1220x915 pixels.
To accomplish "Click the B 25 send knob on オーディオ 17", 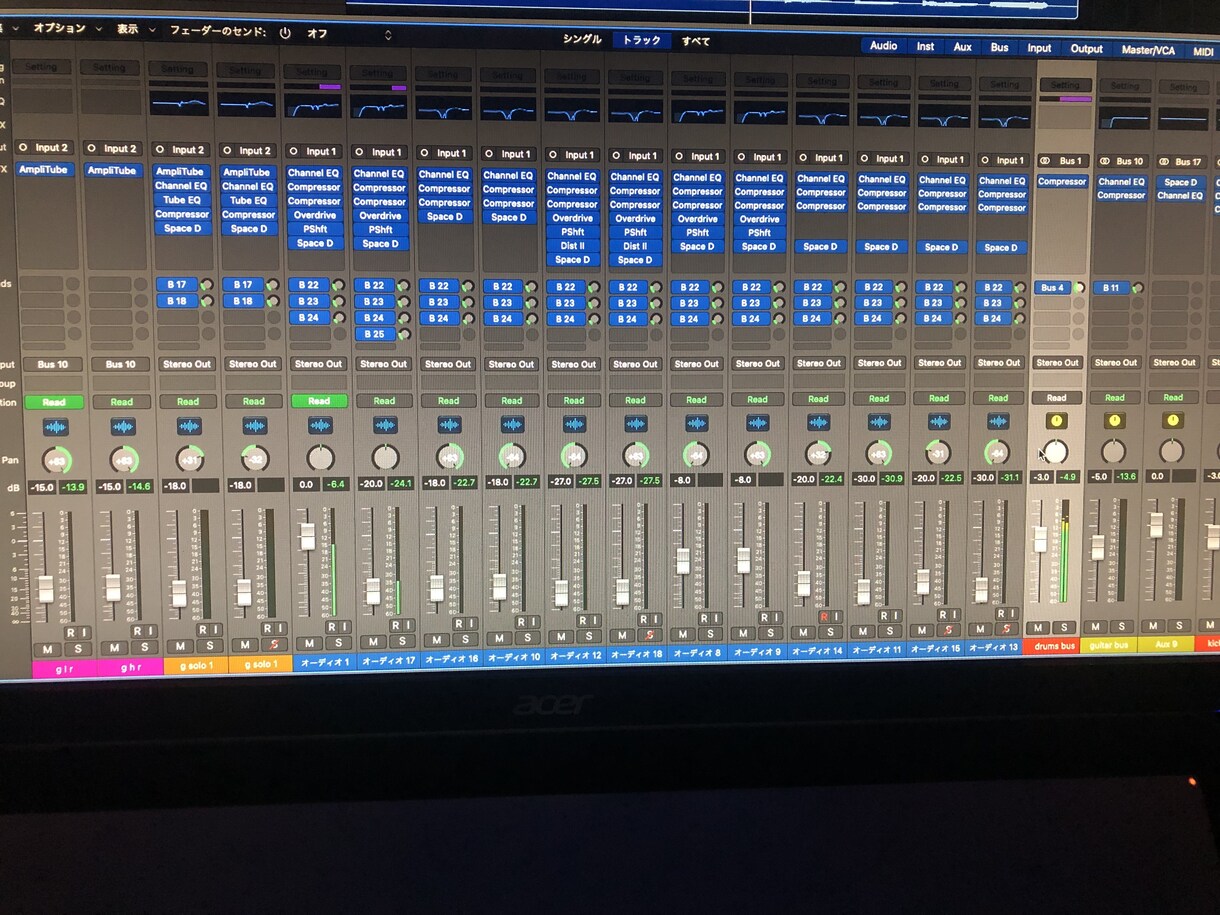I will pyautogui.click(x=403, y=334).
